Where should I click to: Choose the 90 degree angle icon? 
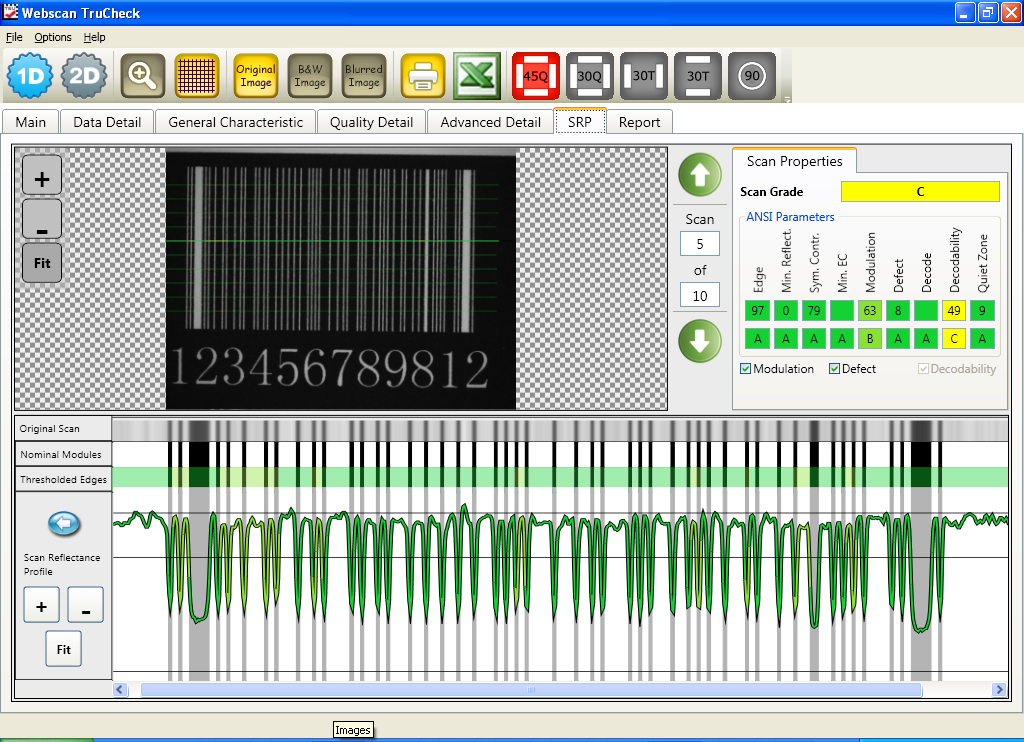(752, 76)
